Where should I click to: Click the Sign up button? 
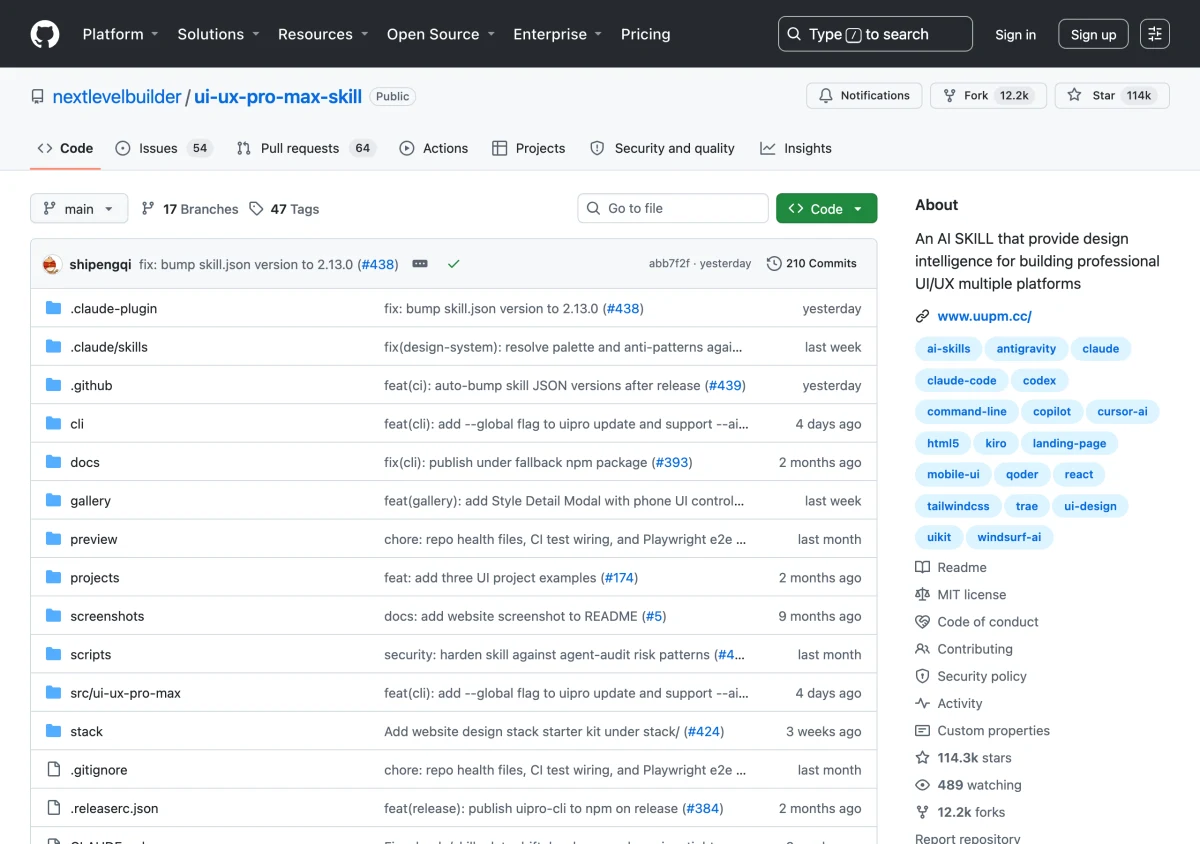coord(1093,34)
